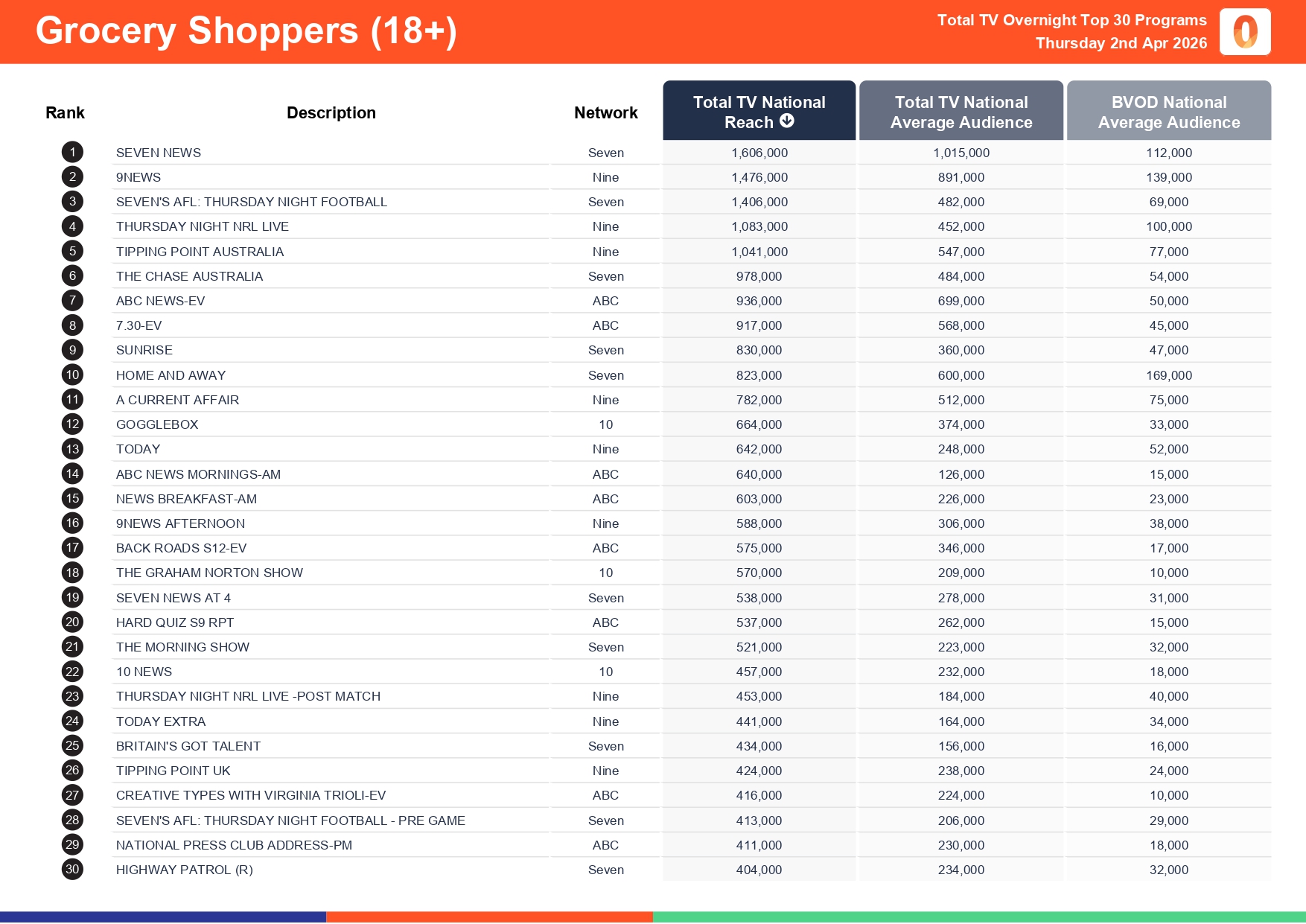The image size is (1306, 924).
Task: Click the green footer color bar
Action: click(x=979, y=917)
